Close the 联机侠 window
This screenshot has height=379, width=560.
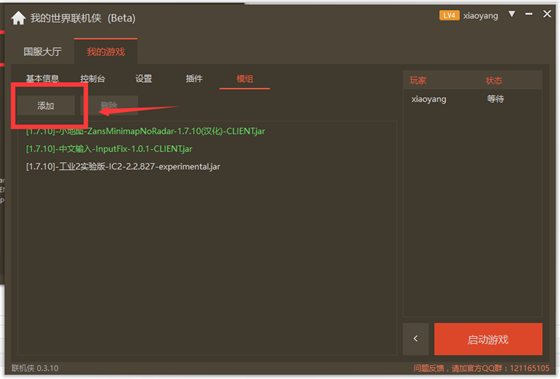[547, 14]
